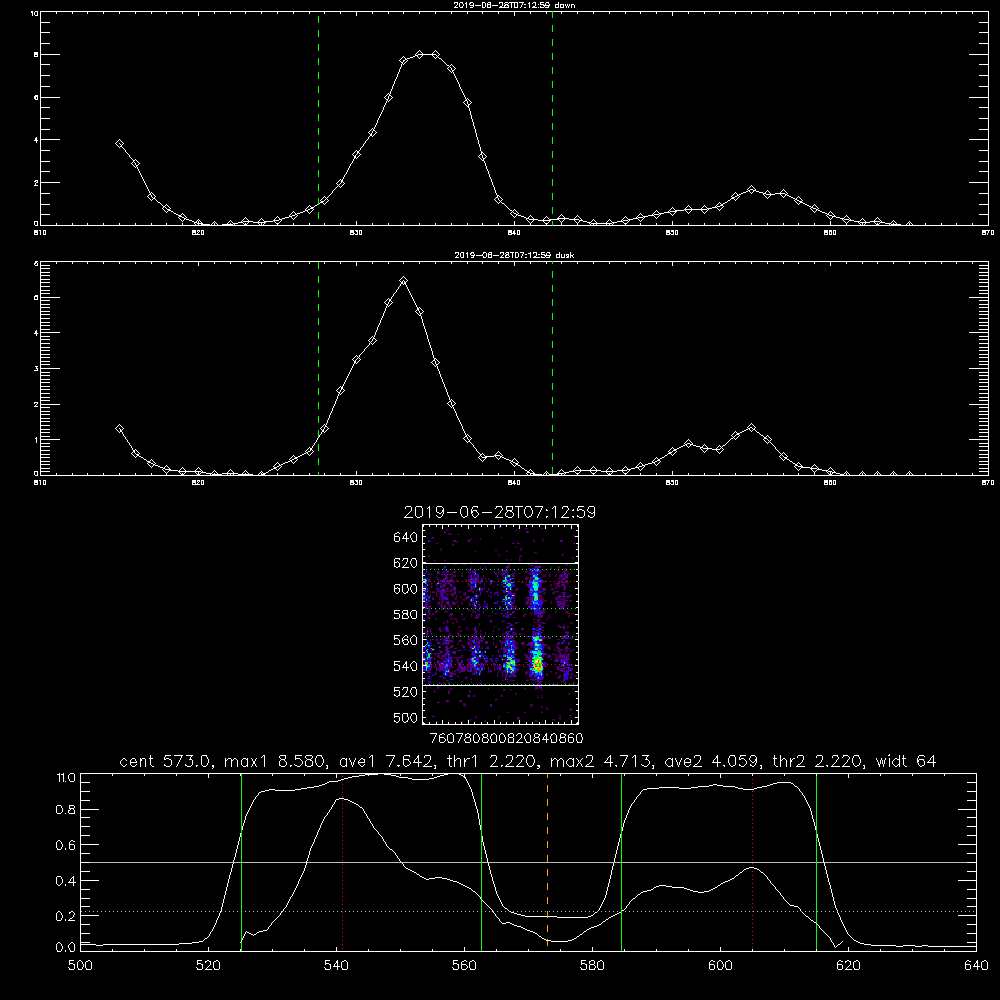This screenshot has height=1000, width=1000.
Task: Click y-axis label 3 on dusk plot
Action: pyautogui.click(x=36, y=369)
